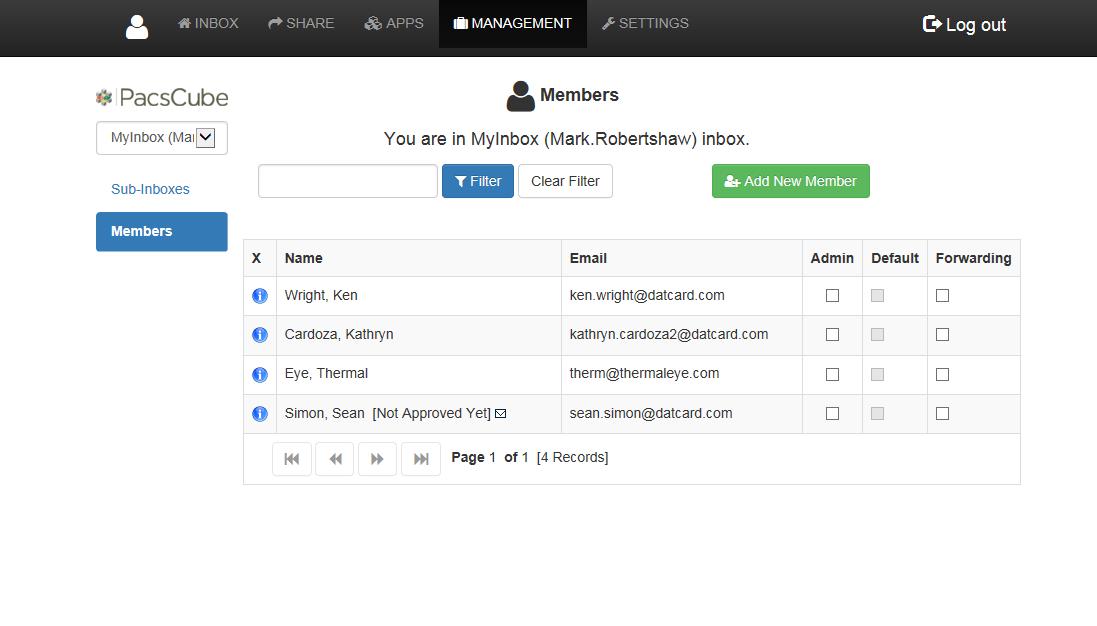Screen dimensions: 1097x626
Task: Enable Forwarding for Eye, Thermal
Action: tap(942, 375)
